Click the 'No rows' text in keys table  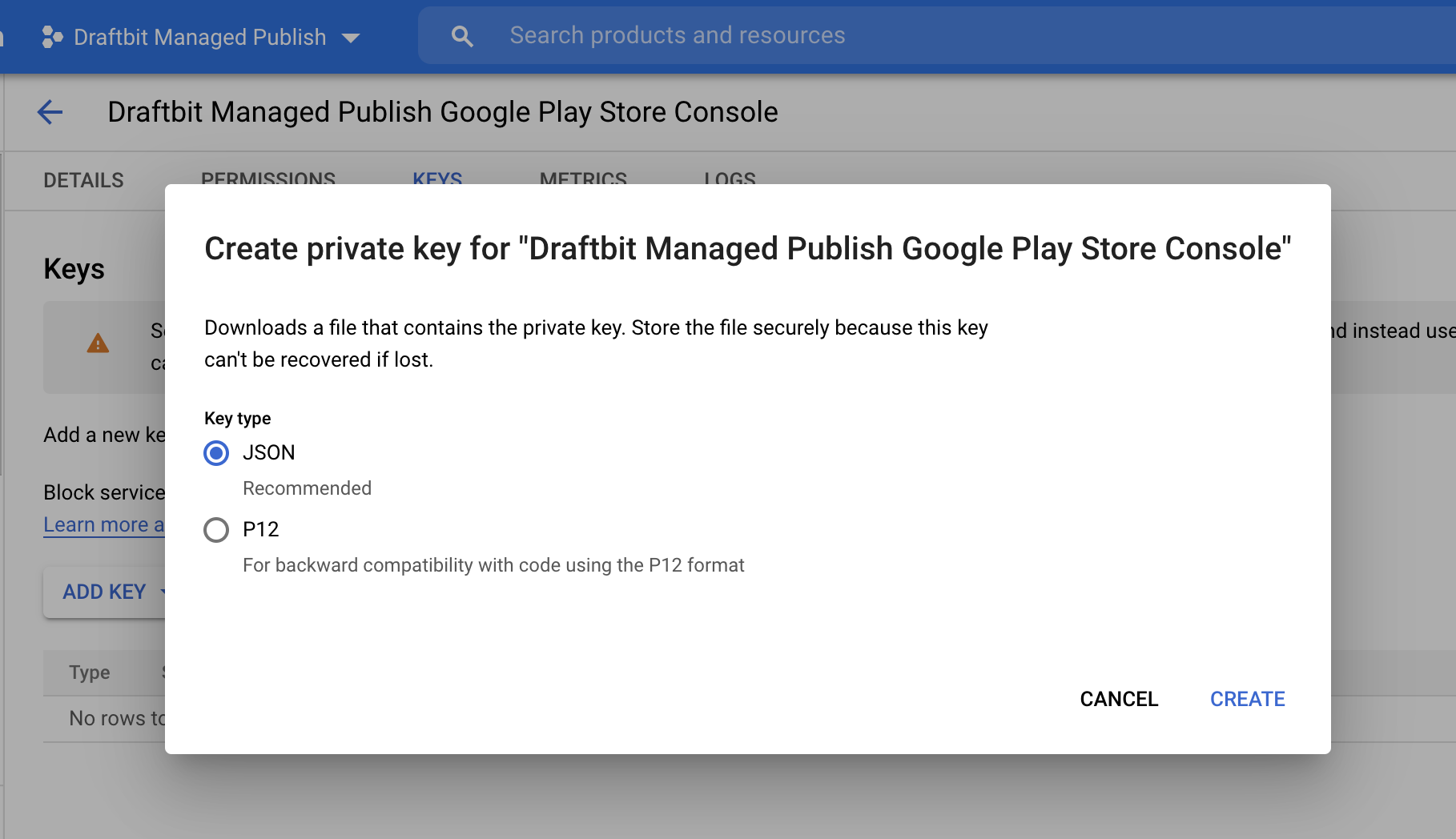click(117, 718)
